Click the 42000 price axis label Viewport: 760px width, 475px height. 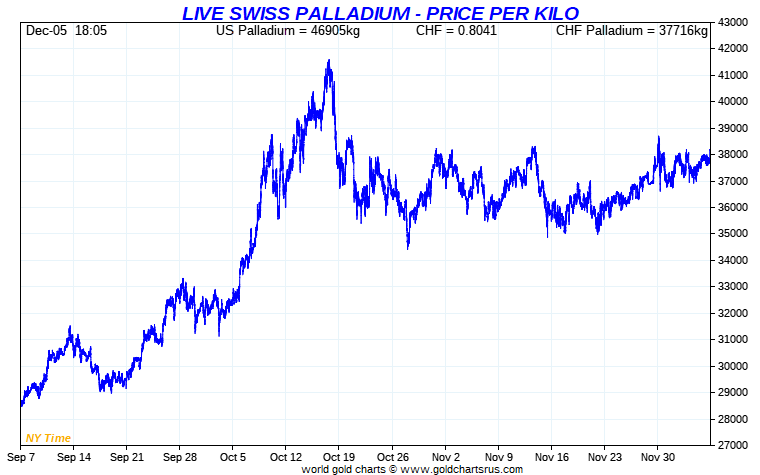tap(732, 48)
